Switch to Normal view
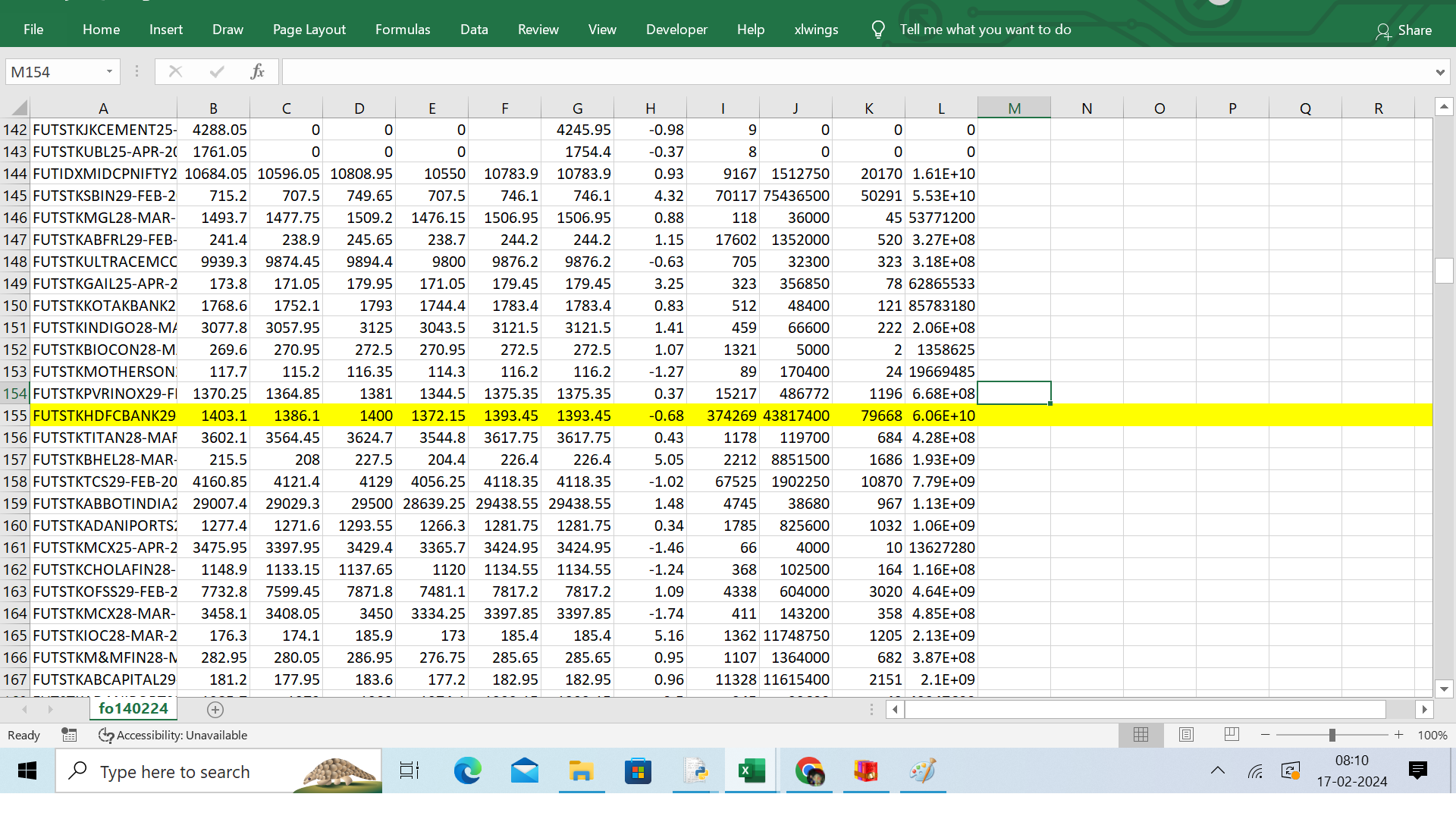 pos(1141,735)
